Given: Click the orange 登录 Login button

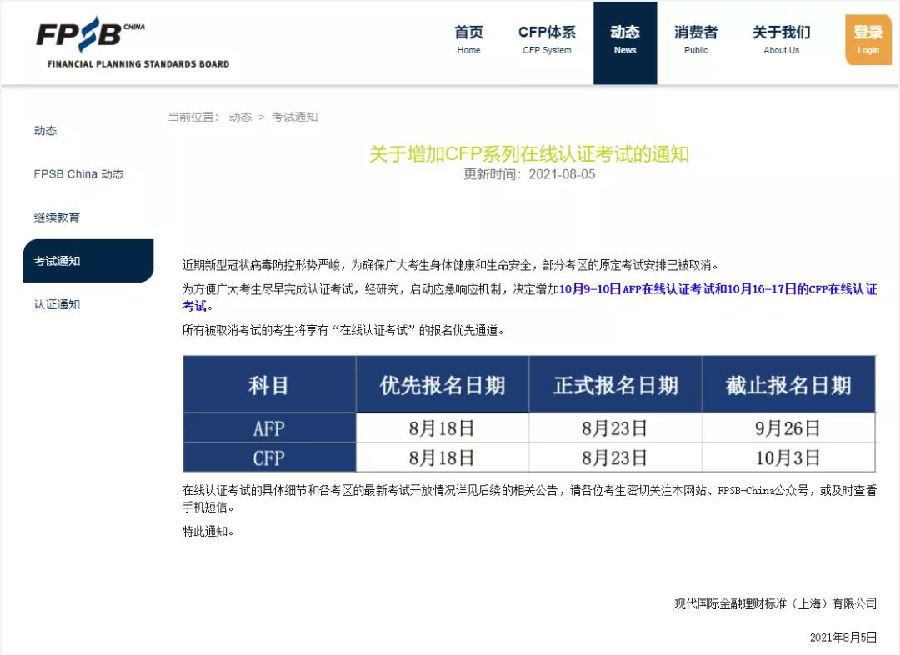Looking at the screenshot, I should point(868,40).
